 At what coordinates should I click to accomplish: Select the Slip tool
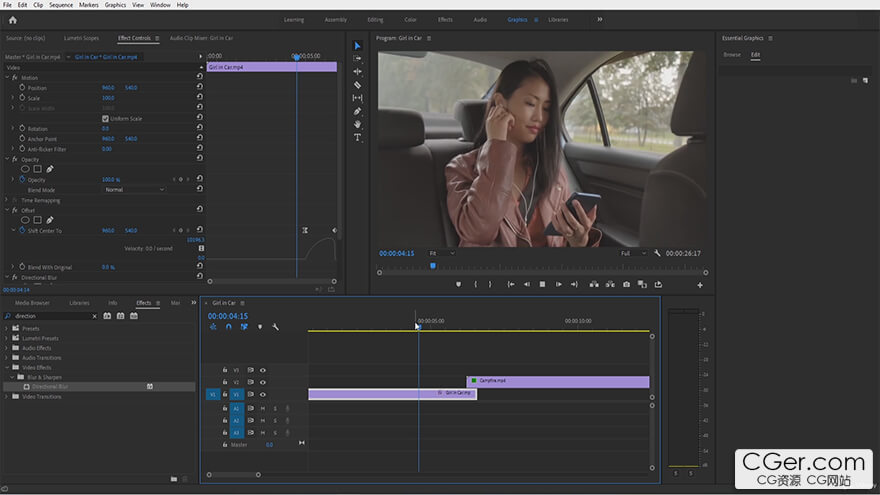click(x=358, y=98)
